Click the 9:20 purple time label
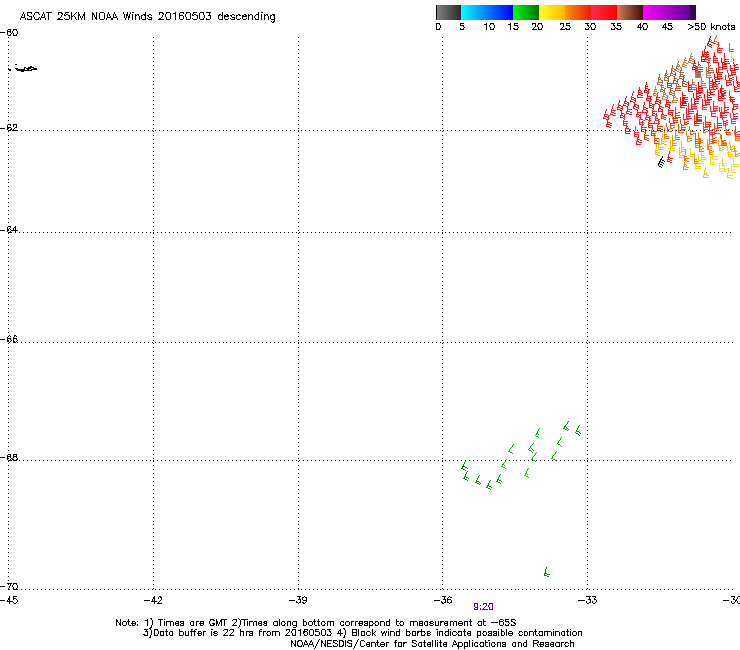This screenshot has width=740, height=650. coord(483,607)
